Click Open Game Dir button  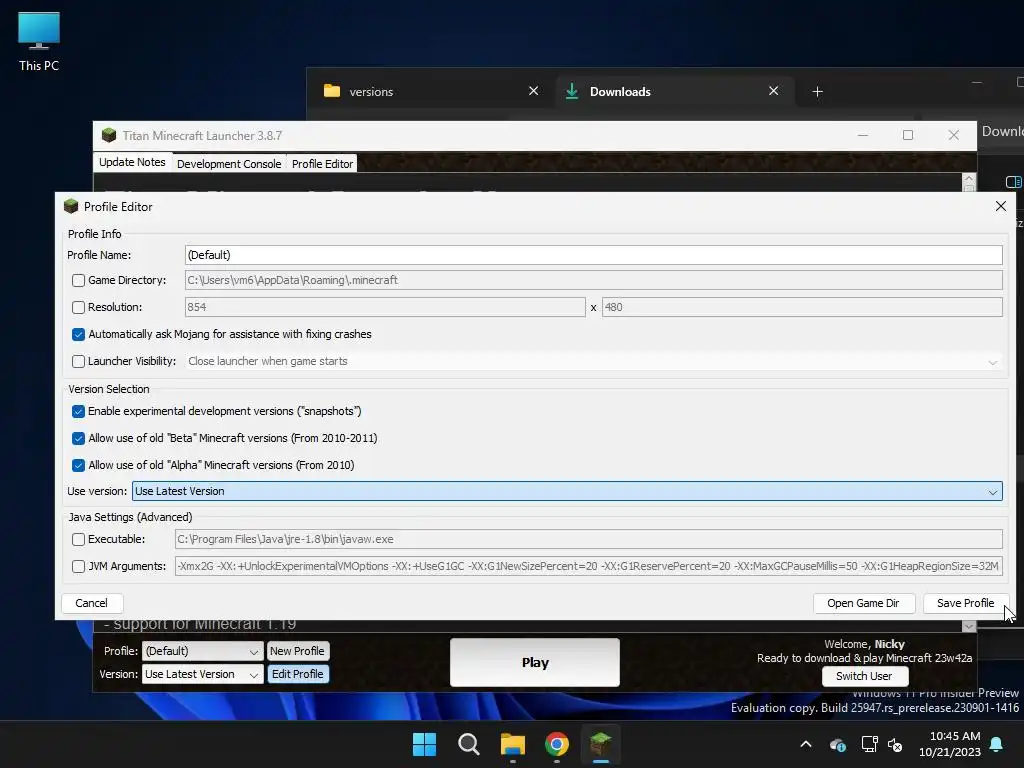863,603
